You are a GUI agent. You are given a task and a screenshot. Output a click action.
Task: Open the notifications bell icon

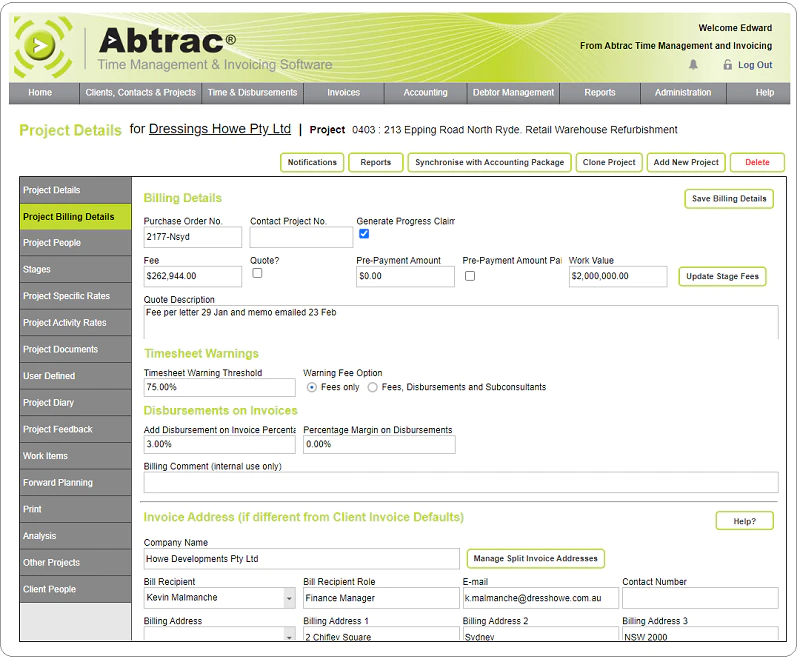[693, 65]
